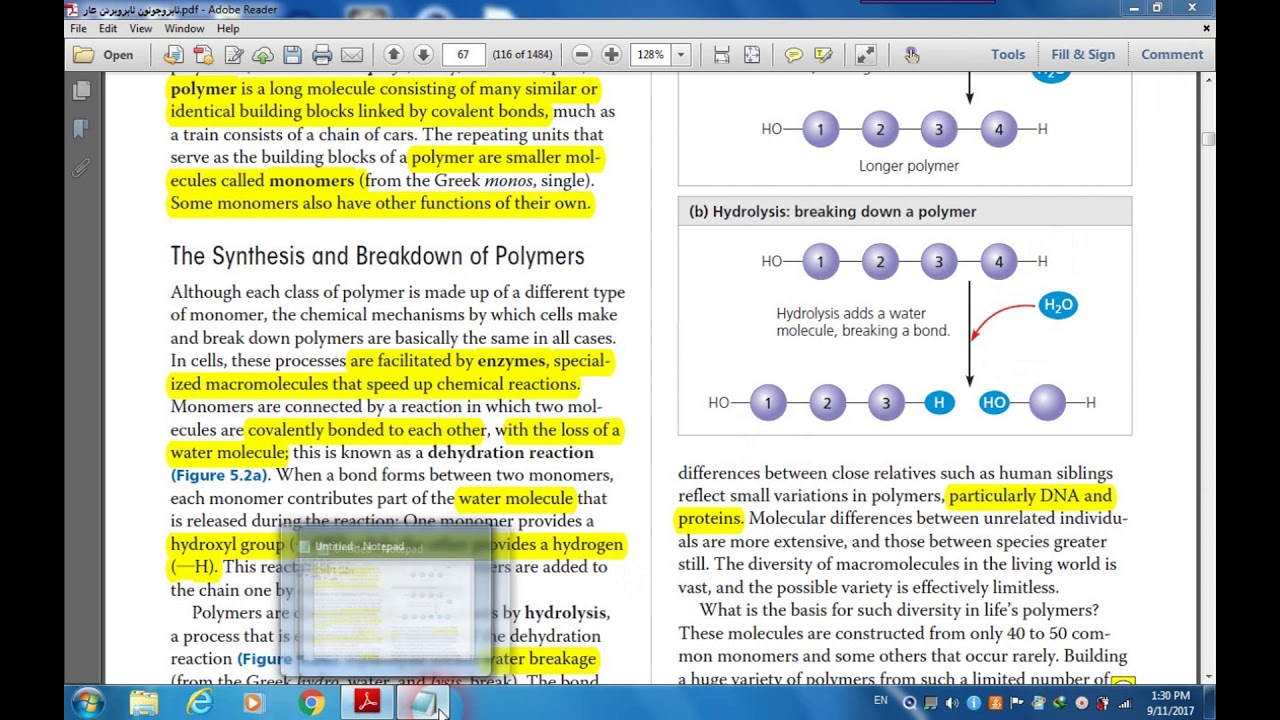Click the zoom field showing 128%

click(x=651, y=55)
